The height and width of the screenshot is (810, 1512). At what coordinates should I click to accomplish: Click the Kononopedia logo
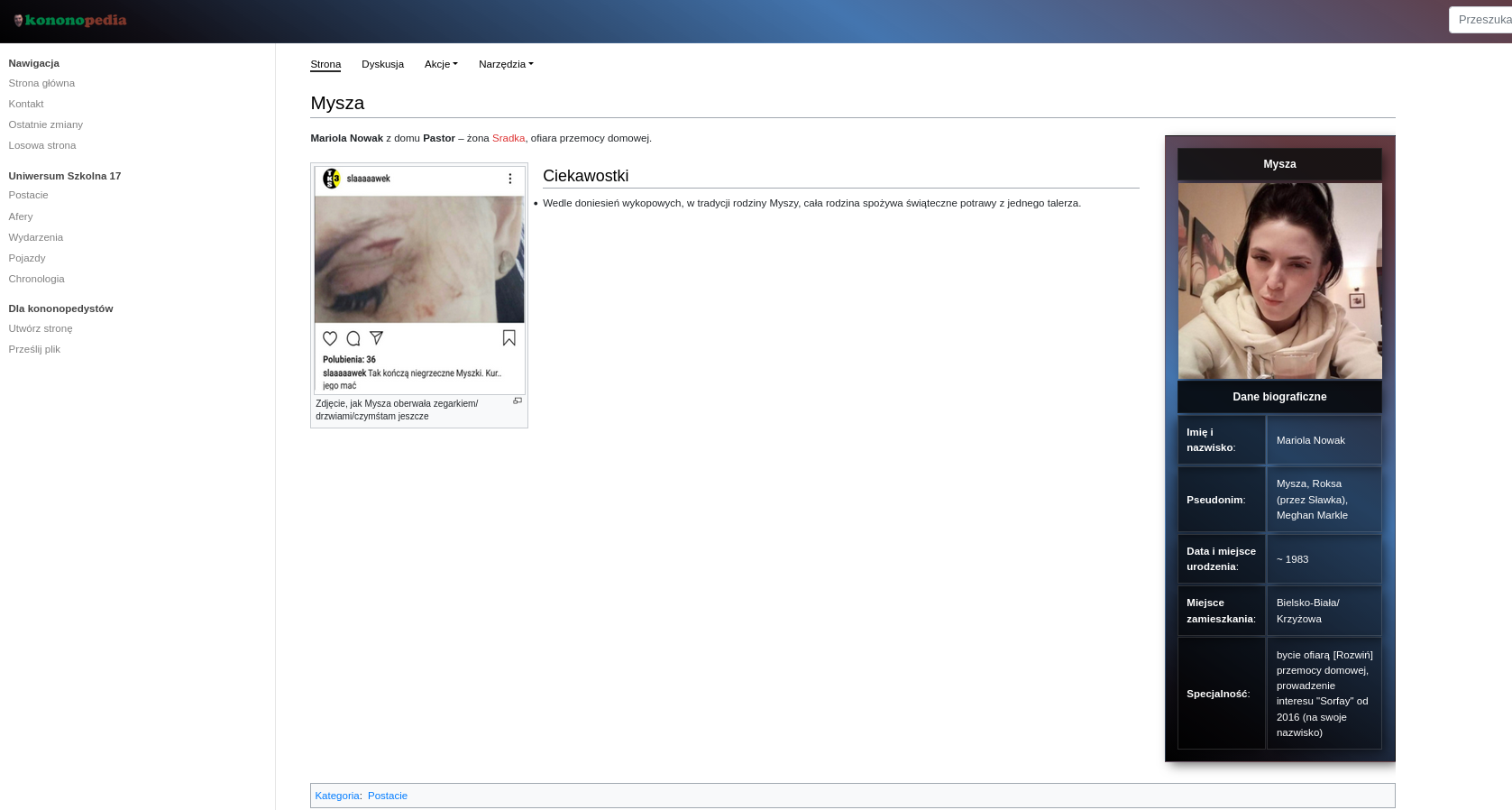(70, 21)
